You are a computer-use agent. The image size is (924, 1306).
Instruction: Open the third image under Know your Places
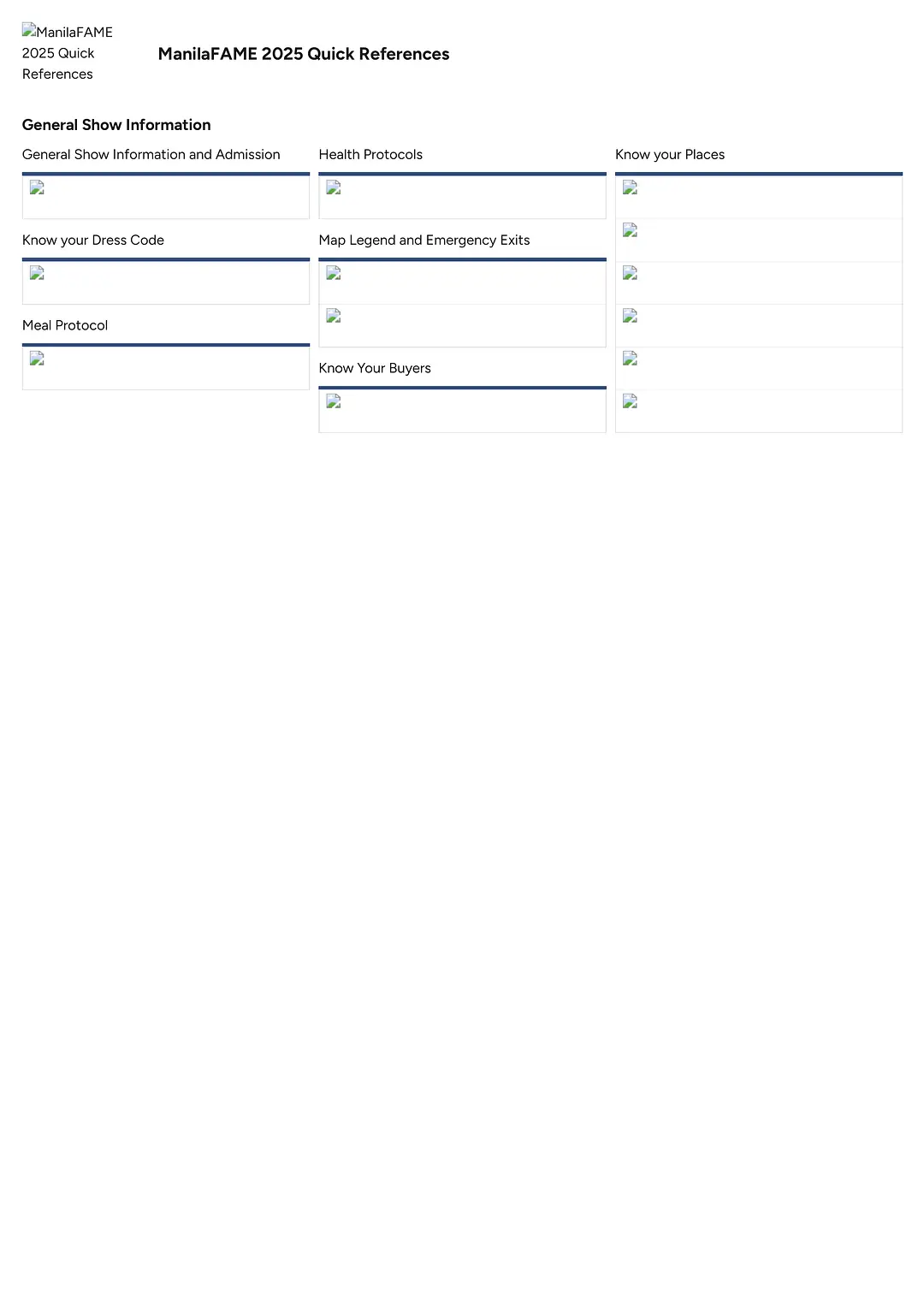(x=631, y=274)
